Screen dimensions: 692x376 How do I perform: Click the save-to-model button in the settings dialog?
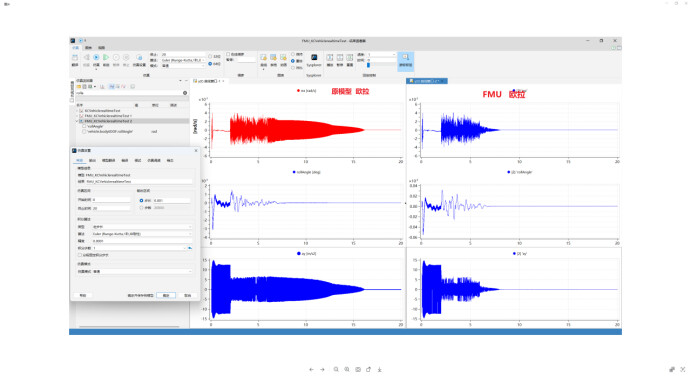(x=140, y=295)
